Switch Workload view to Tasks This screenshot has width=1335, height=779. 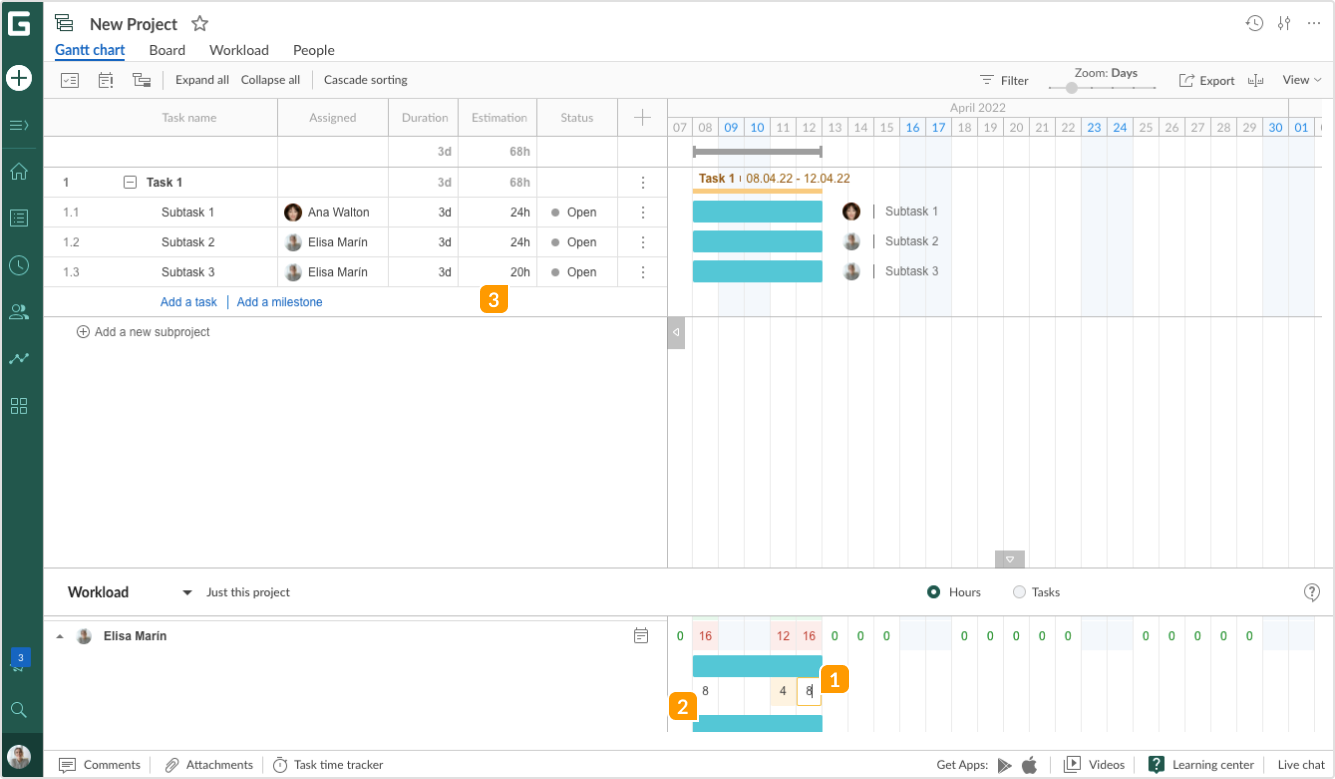point(1018,592)
